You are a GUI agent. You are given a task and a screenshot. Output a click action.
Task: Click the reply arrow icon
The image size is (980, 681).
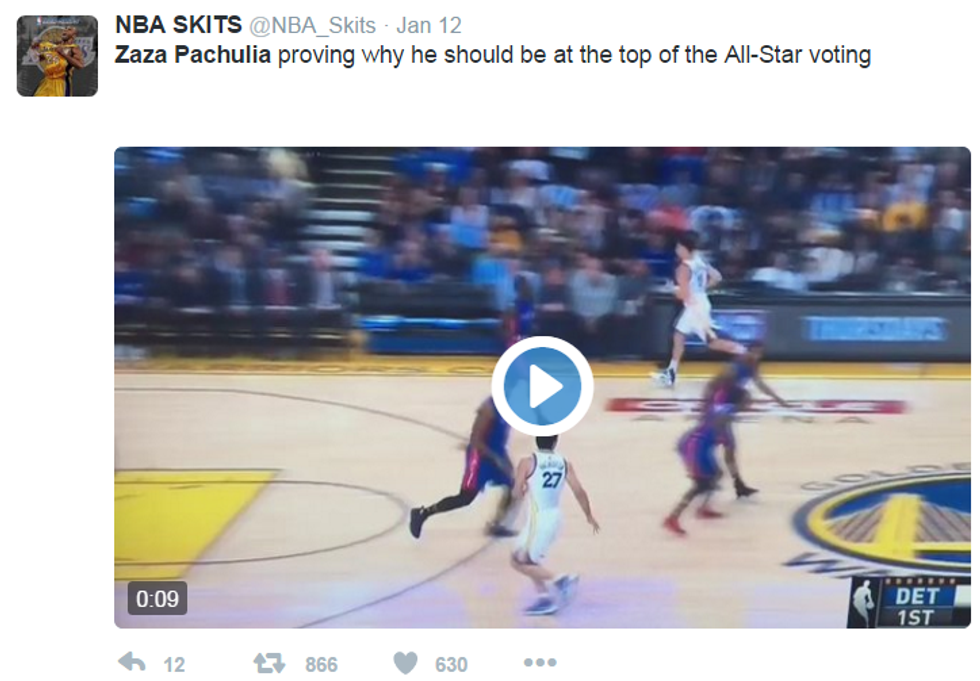click(132, 663)
